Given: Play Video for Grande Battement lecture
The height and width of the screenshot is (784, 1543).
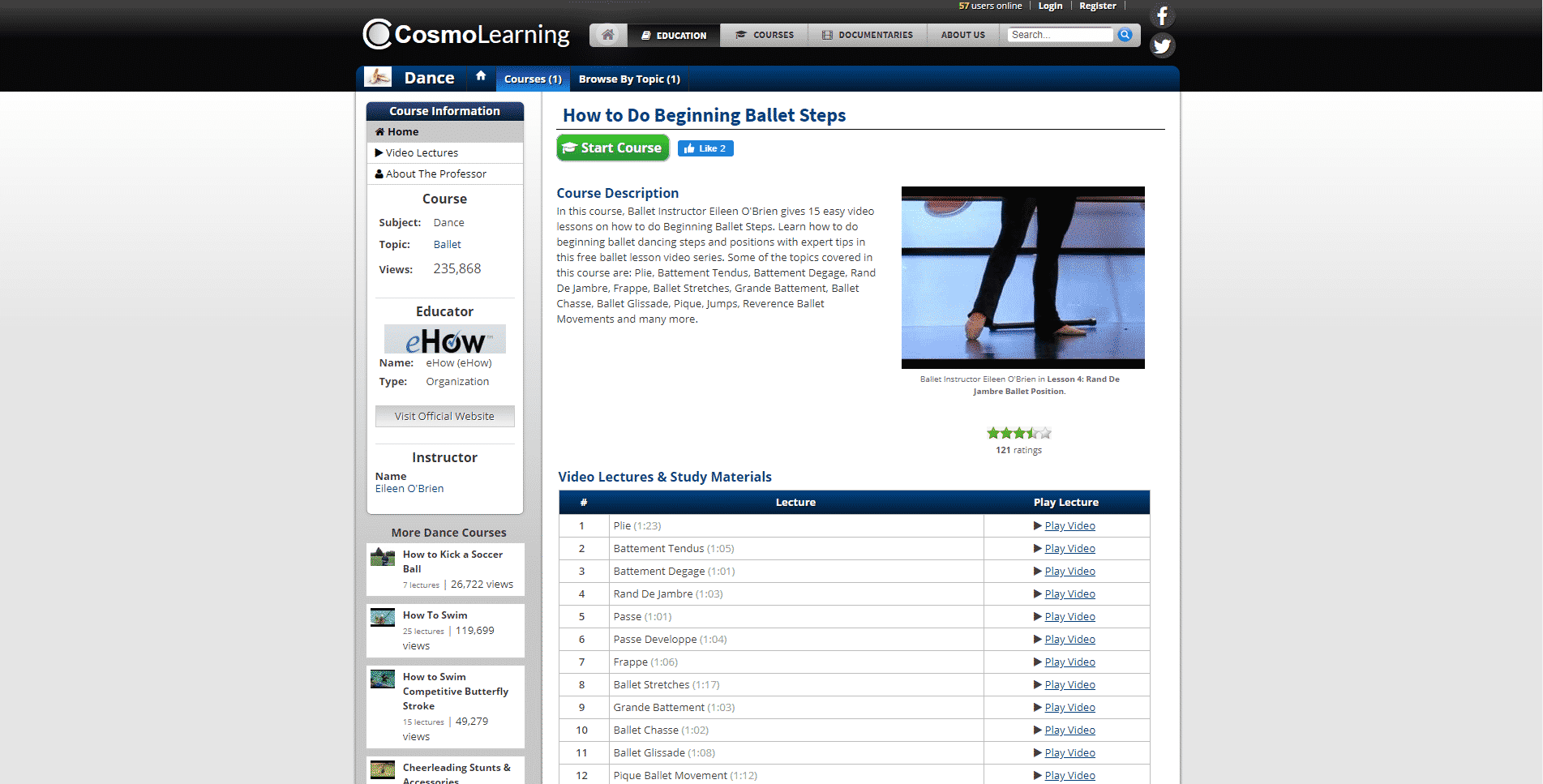Looking at the screenshot, I should click(1069, 707).
